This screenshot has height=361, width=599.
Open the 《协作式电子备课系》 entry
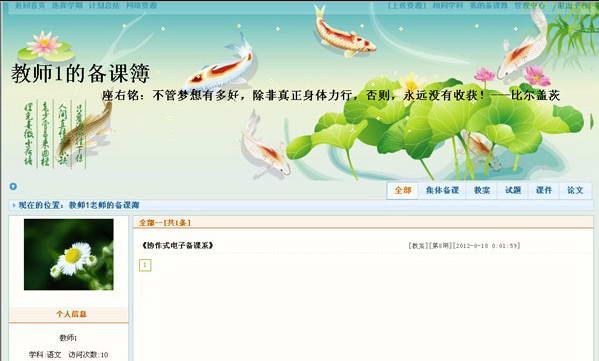pos(177,246)
